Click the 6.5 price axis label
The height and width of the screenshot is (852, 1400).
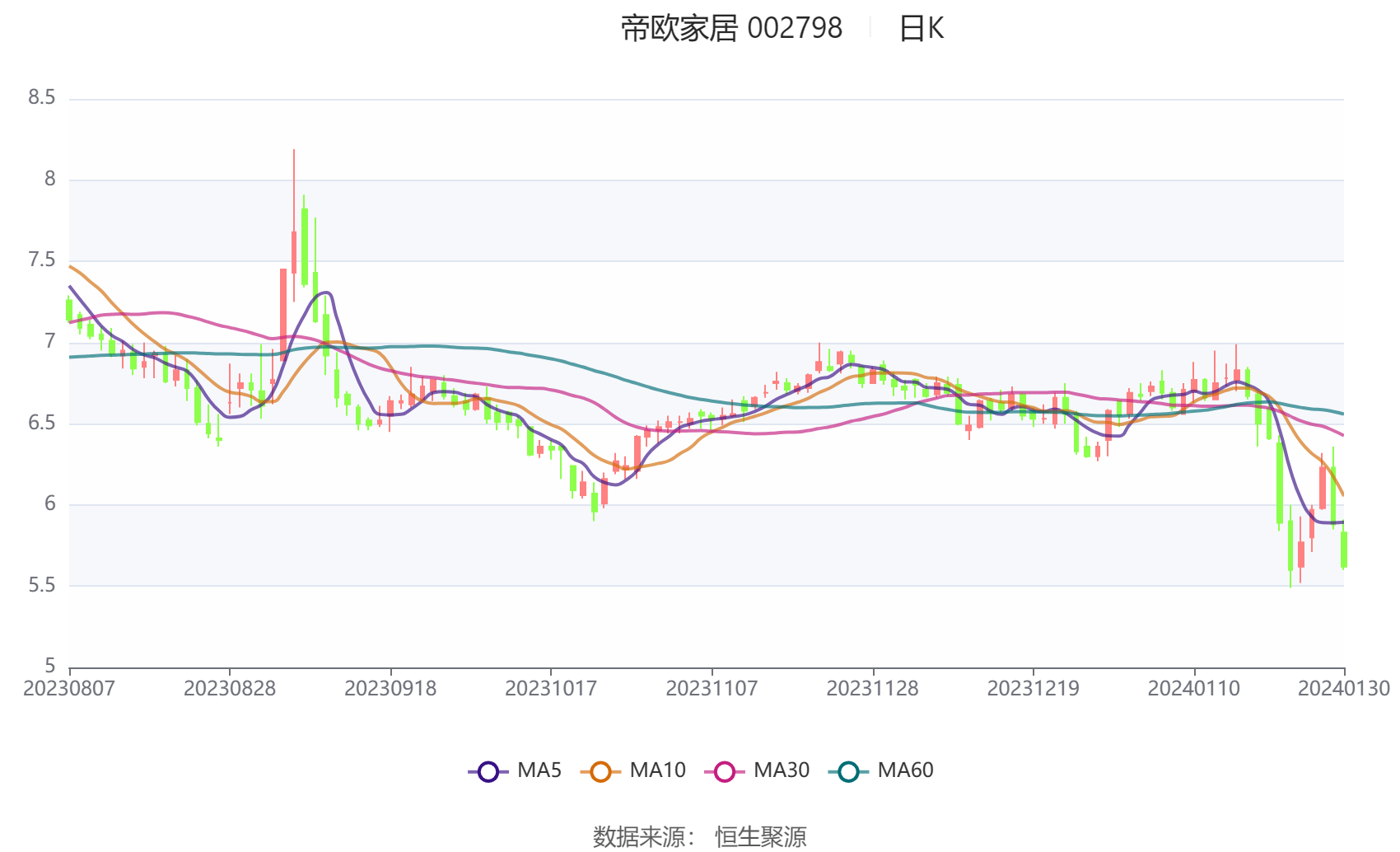(42, 424)
